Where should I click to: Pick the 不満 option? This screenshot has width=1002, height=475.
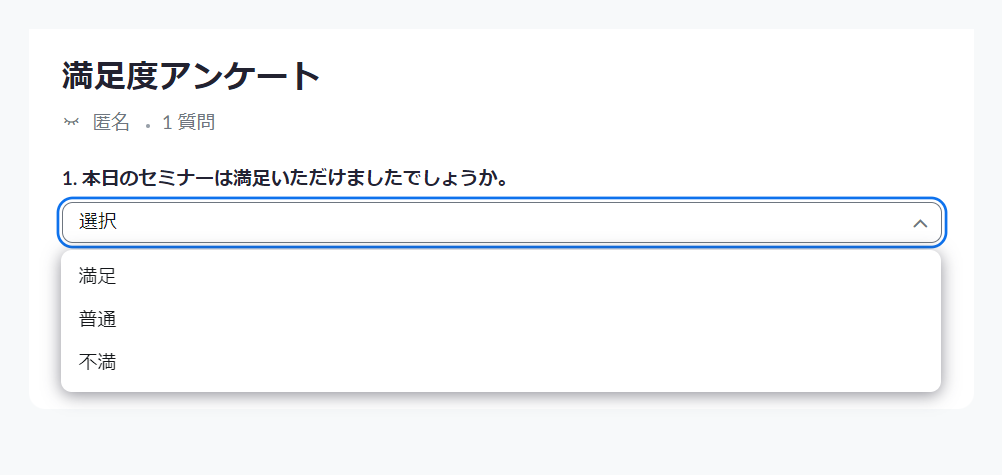pos(97,362)
